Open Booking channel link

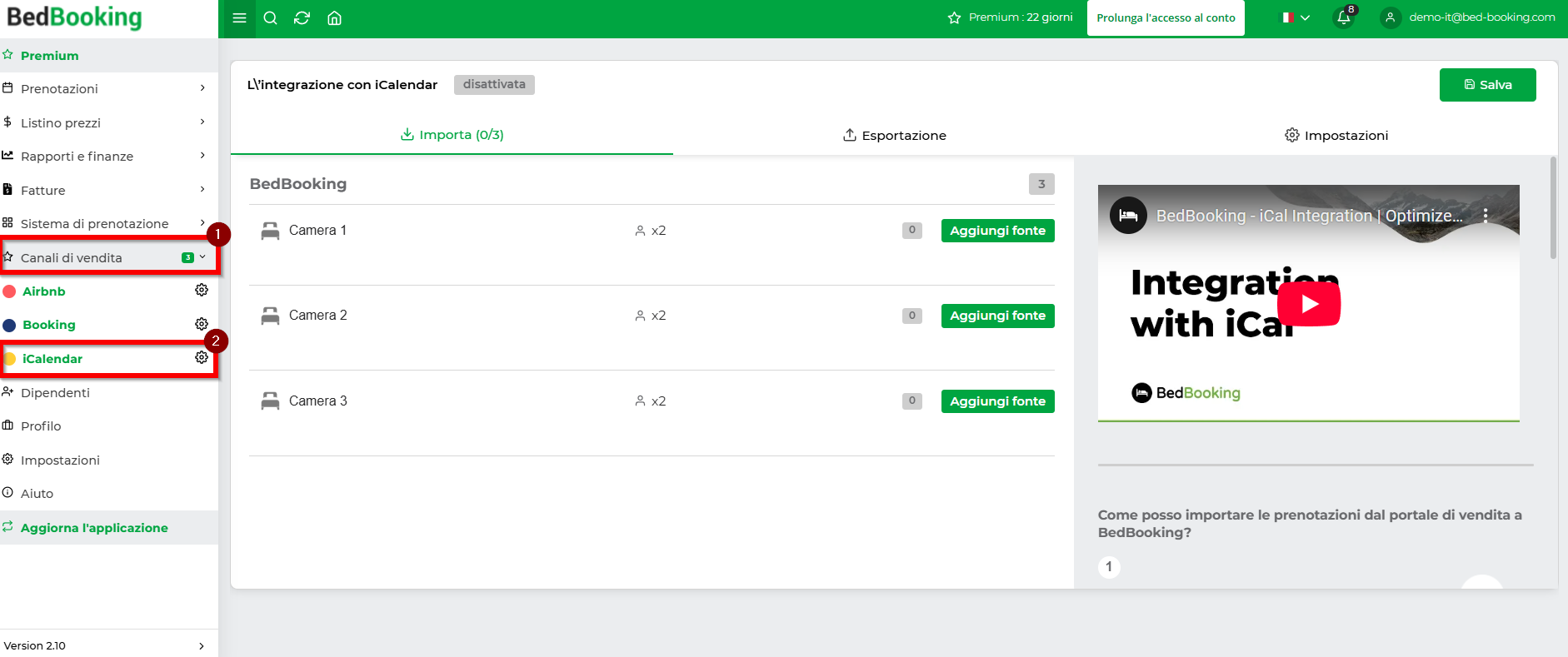tap(49, 325)
